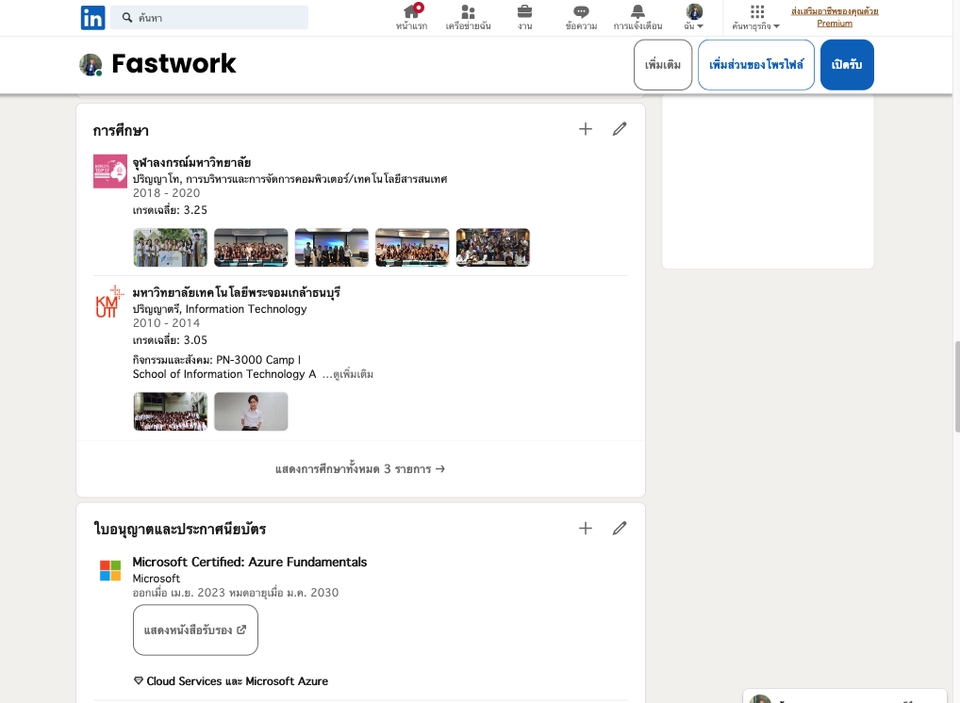The width and height of the screenshot is (960, 703).
Task: Open fifth Chulalongkorn education photo
Action: (x=493, y=247)
